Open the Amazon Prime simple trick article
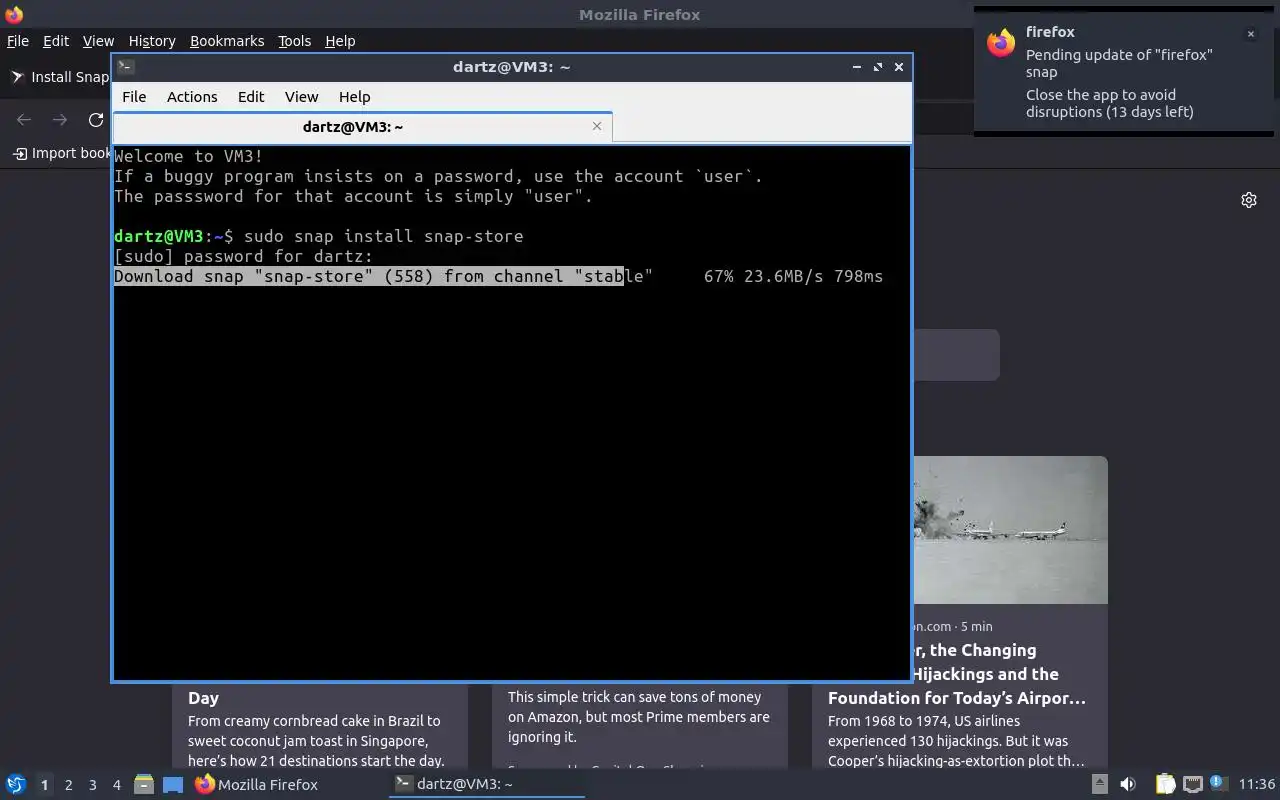The height and width of the screenshot is (800, 1280). click(639, 717)
